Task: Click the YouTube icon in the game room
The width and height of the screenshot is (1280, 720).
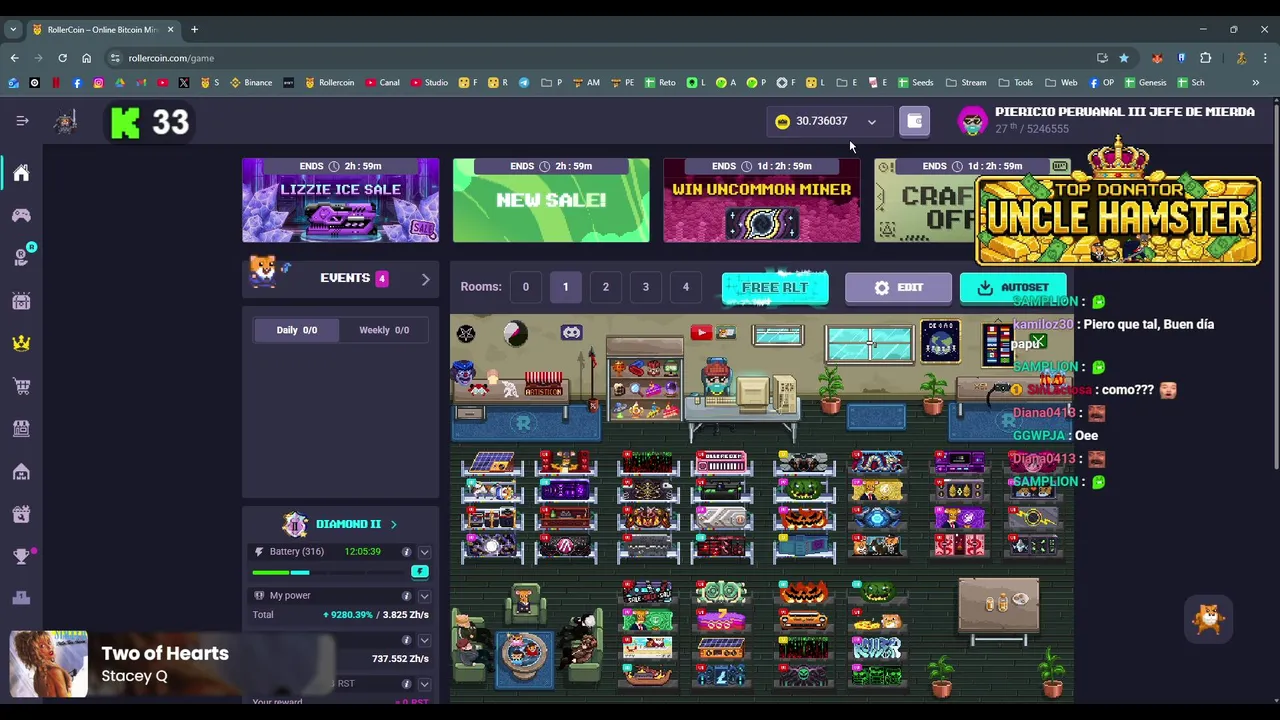Action: (x=701, y=333)
